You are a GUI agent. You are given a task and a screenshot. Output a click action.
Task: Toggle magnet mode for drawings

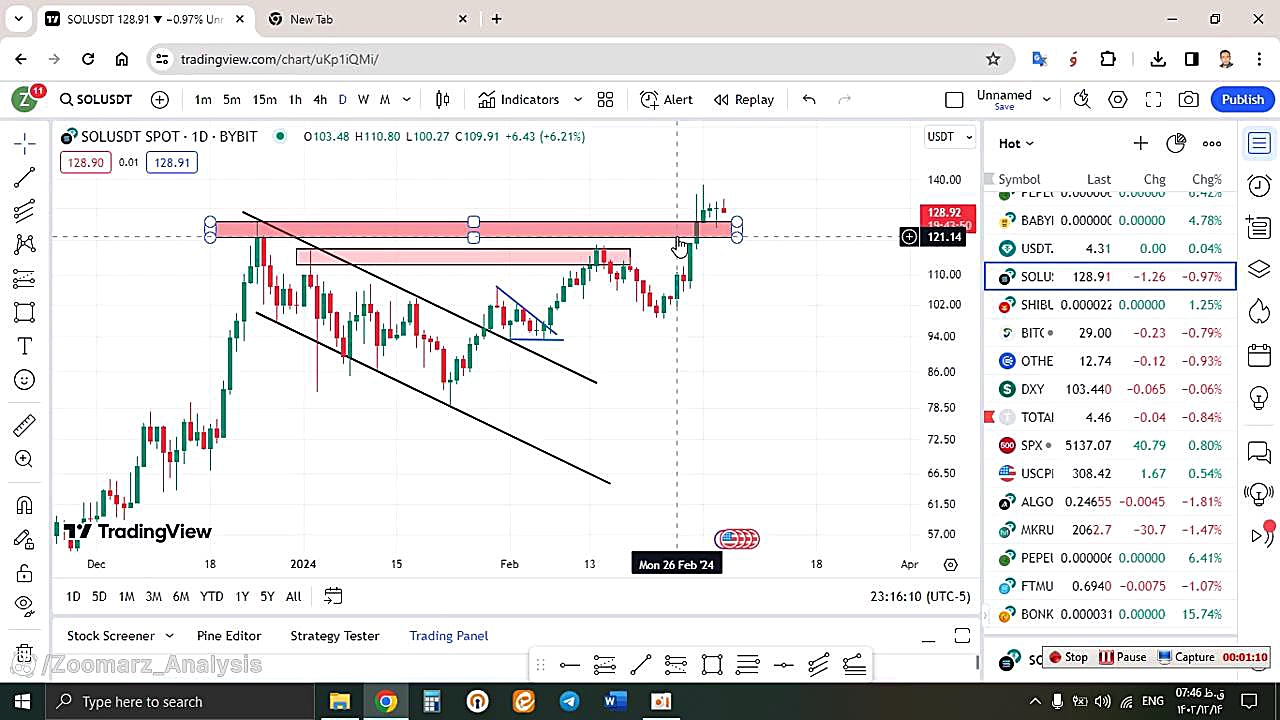pyautogui.click(x=25, y=505)
